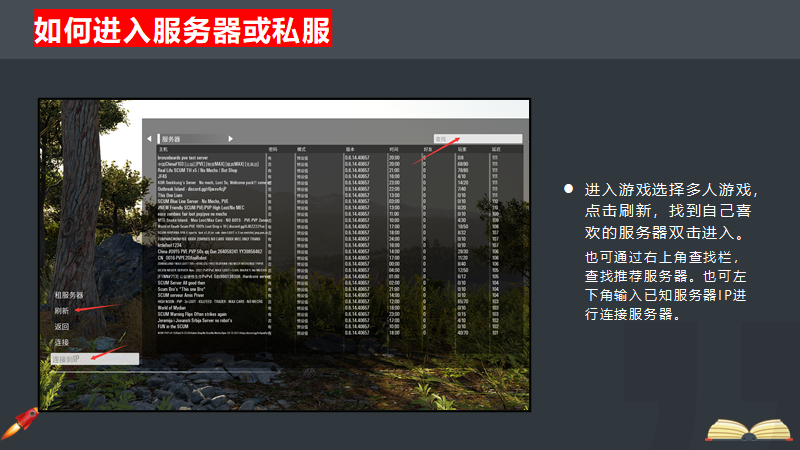The image size is (800, 450).
Task: Select 'HIGH NOON - PVP' server row
Action: [x=339, y=302]
